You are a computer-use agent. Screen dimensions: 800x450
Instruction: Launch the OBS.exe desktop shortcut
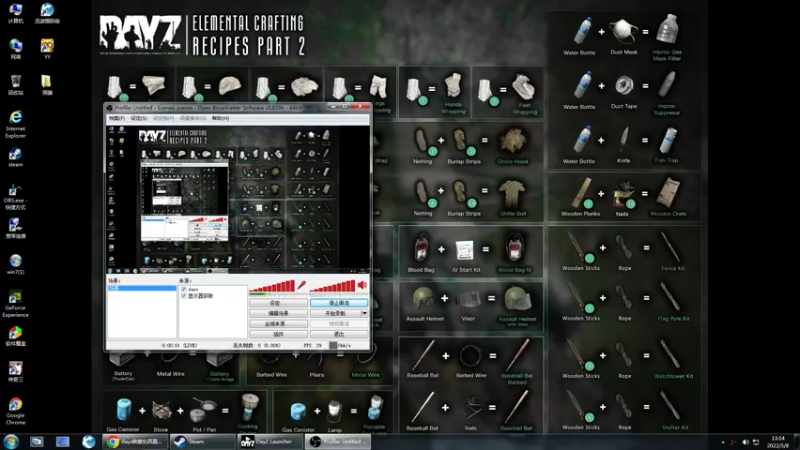pos(15,197)
